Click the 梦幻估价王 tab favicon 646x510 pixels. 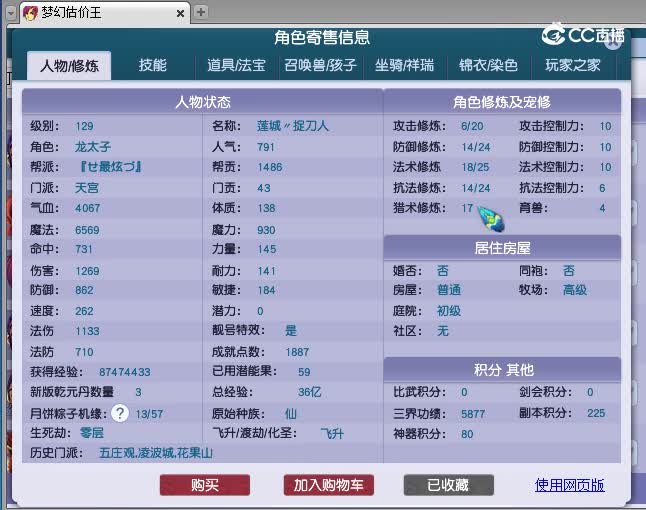tap(30, 13)
